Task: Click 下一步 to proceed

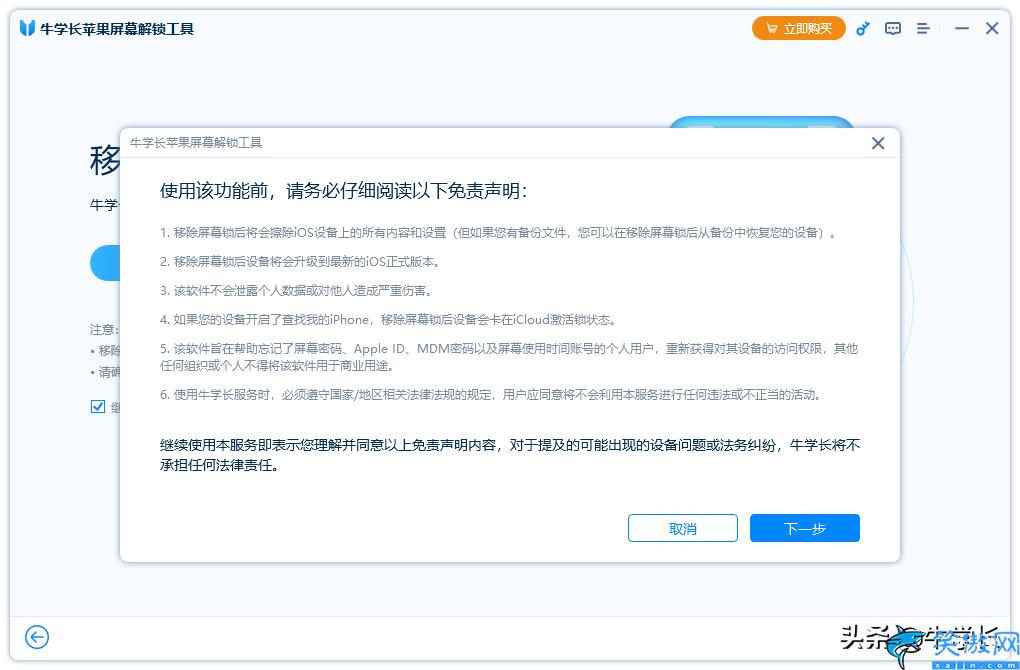Action: [805, 528]
